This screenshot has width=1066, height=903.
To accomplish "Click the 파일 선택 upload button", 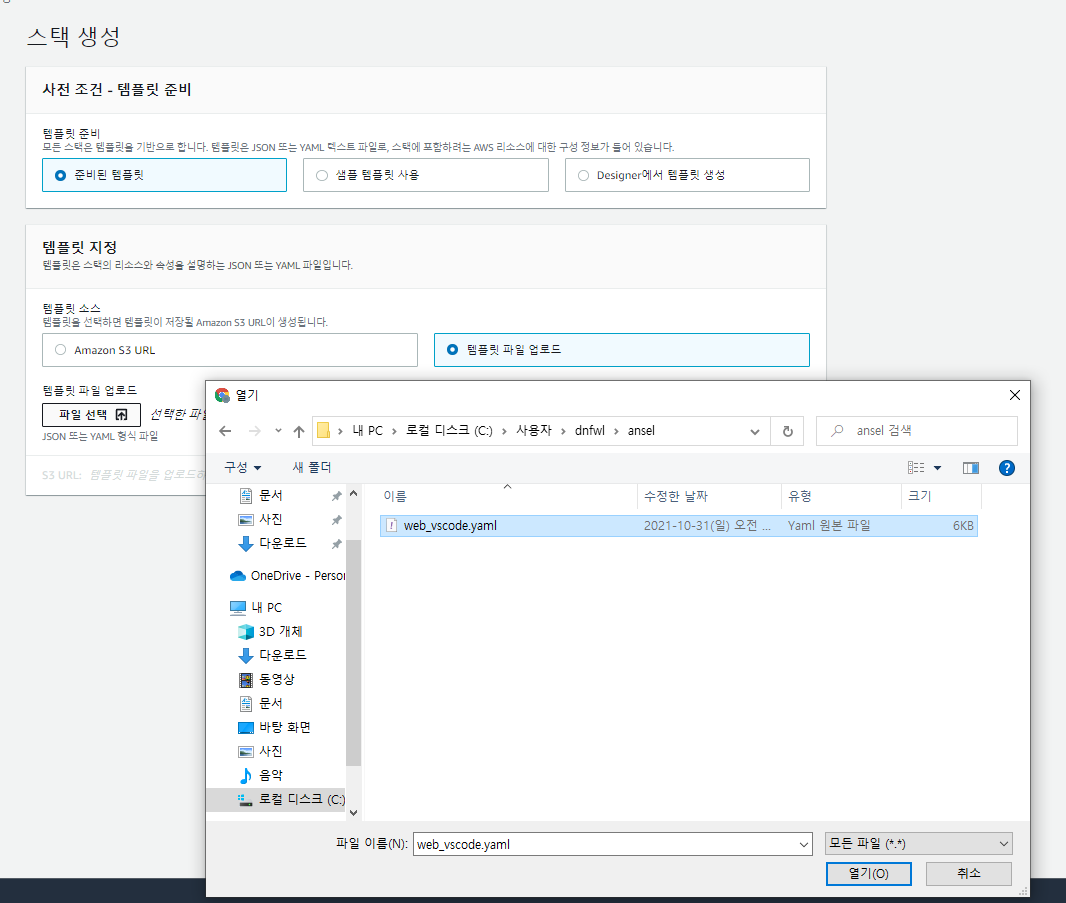I will [x=91, y=414].
